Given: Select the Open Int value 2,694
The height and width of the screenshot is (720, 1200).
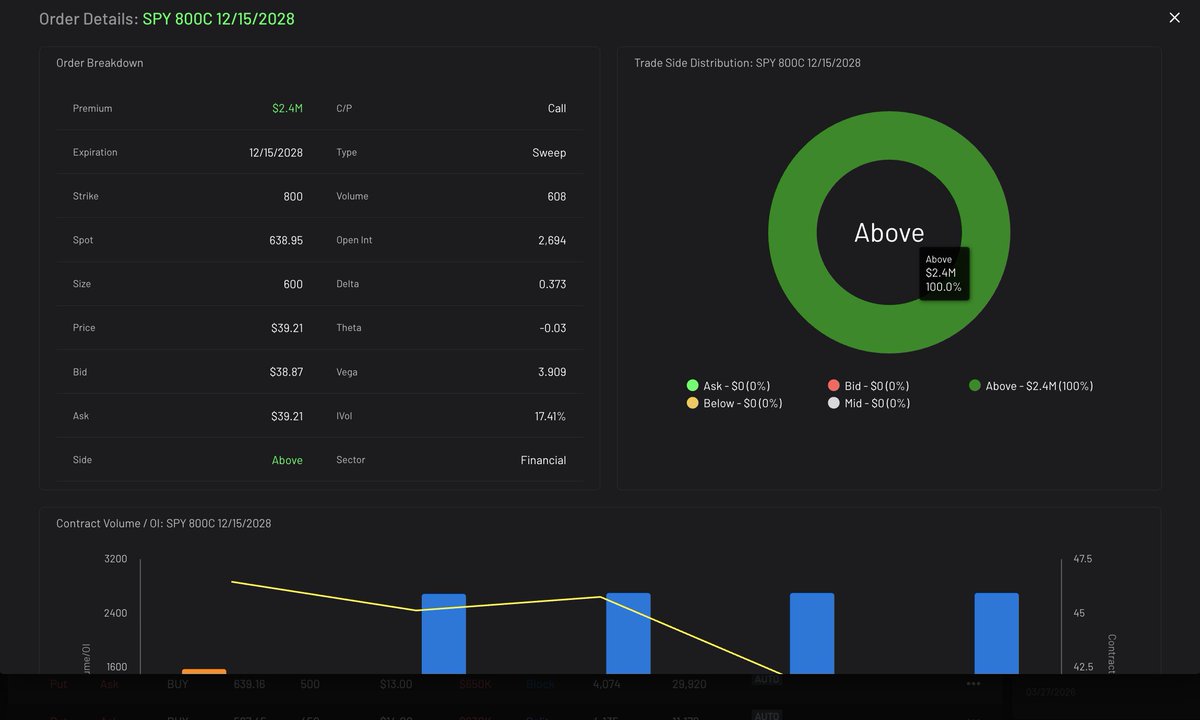Looking at the screenshot, I should (x=552, y=241).
